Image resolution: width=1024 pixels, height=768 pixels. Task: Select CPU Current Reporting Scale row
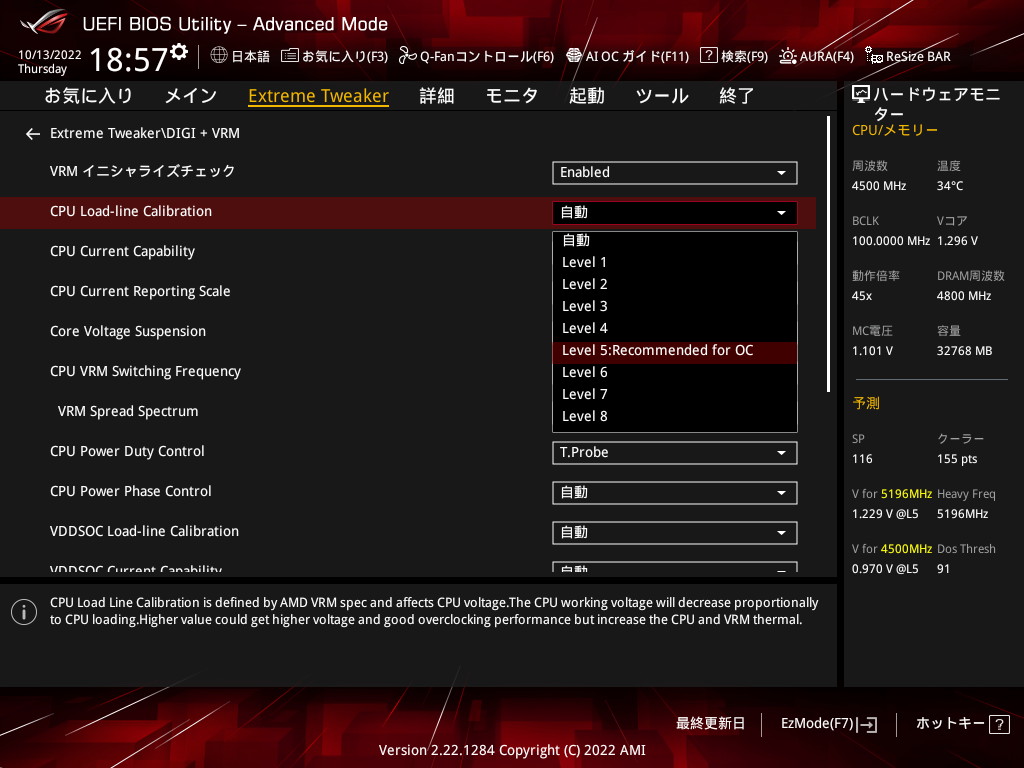[x=140, y=291]
